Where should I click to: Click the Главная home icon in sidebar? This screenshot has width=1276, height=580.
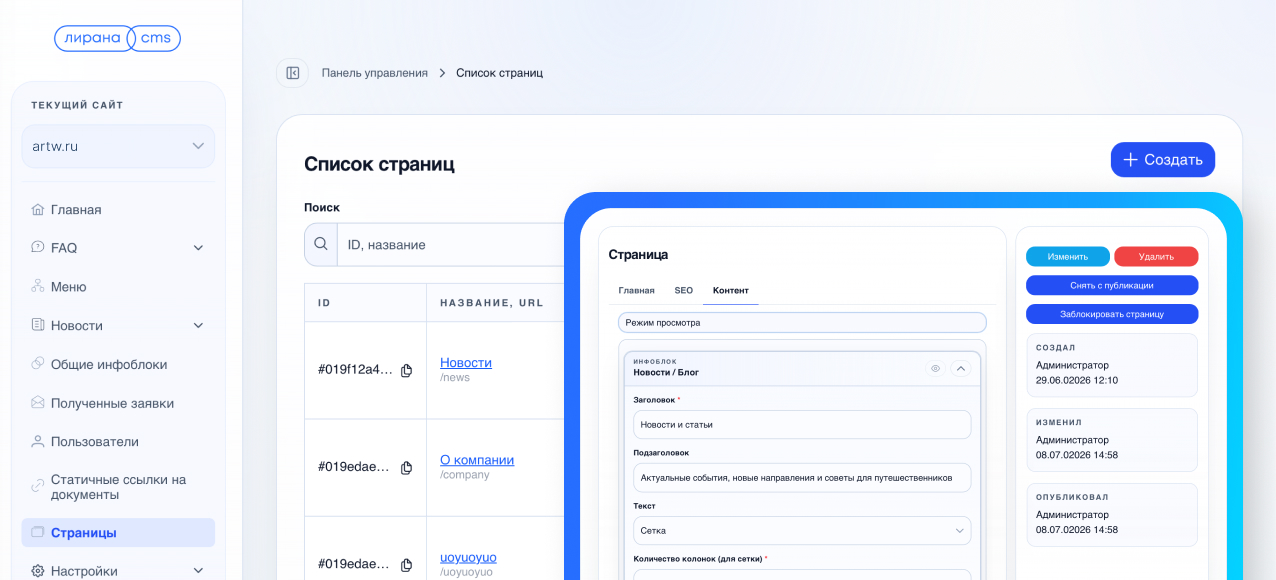[x=38, y=210]
